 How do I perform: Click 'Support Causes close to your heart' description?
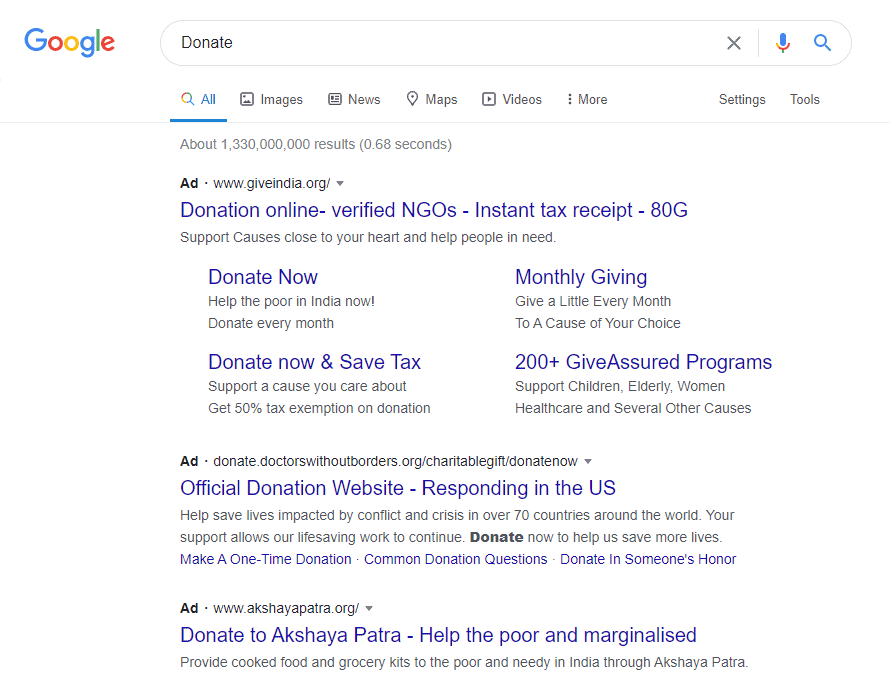click(x=368, y=237)
